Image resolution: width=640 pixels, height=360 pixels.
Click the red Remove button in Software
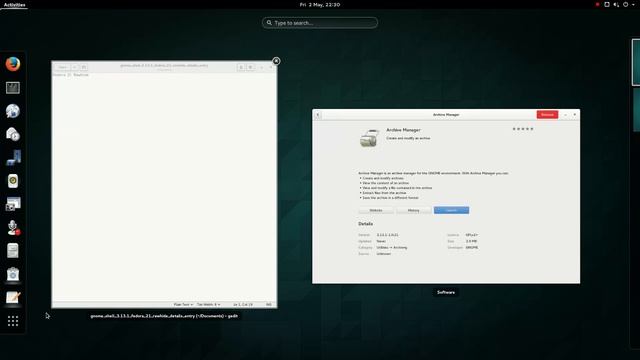click(x=547, y=115)
